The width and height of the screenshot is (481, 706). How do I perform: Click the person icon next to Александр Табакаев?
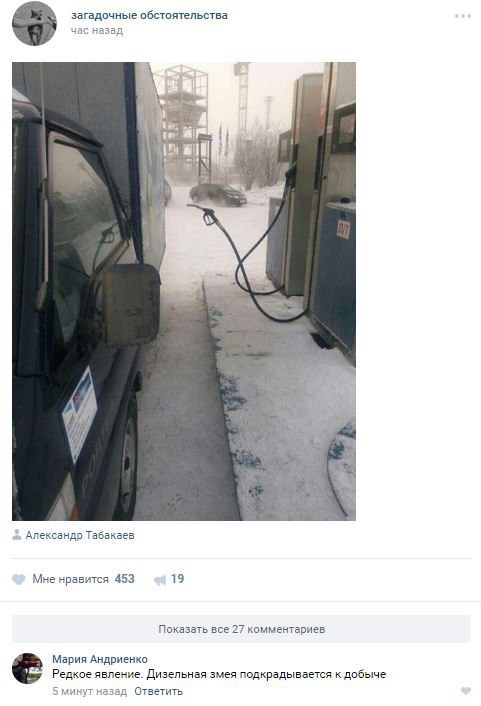(17, 535)
